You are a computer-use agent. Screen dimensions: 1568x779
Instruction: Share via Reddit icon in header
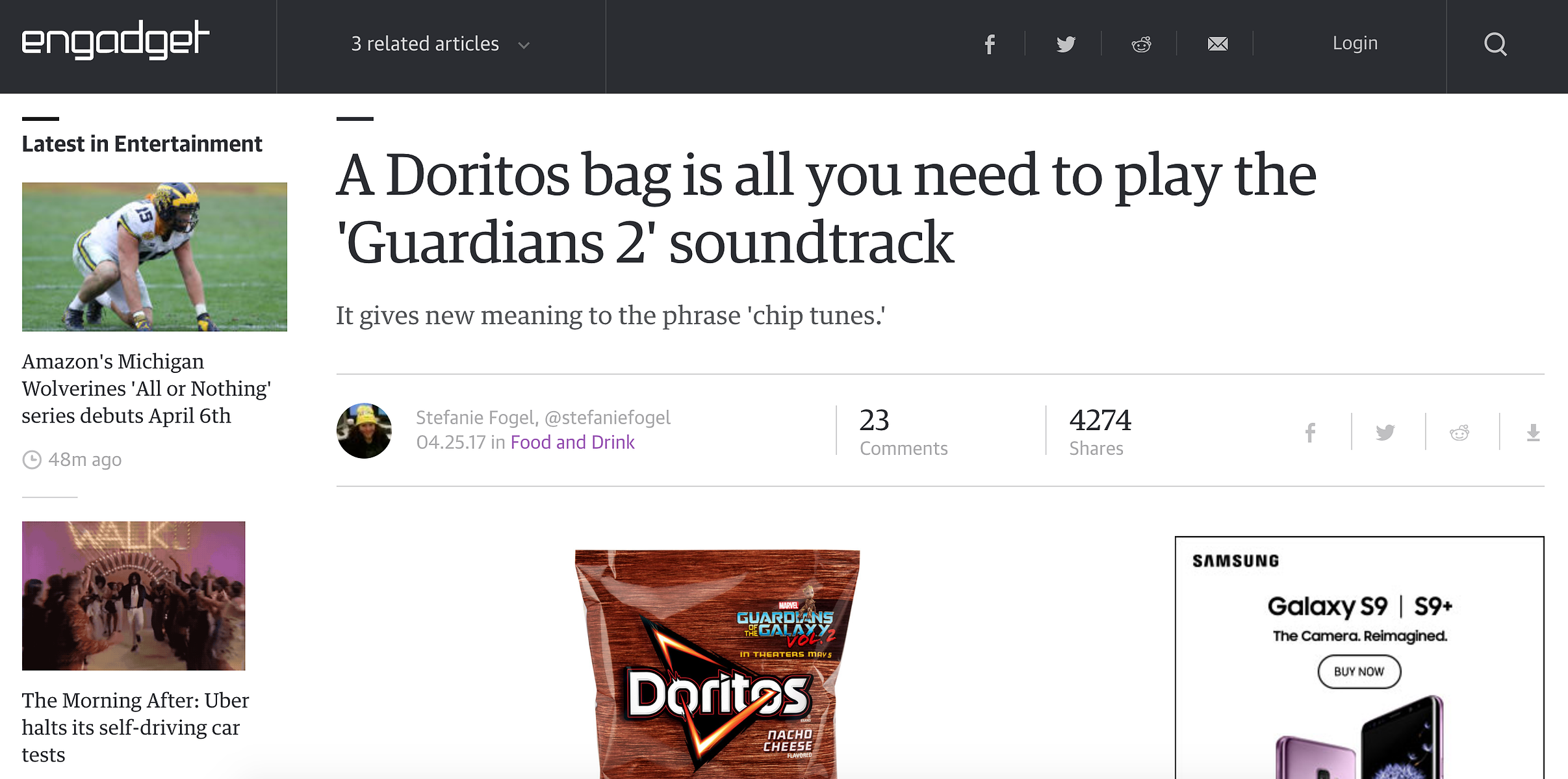coord(1142,44)
